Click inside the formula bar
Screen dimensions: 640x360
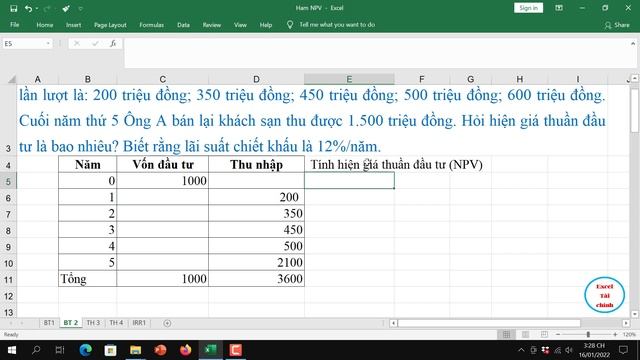376,53
